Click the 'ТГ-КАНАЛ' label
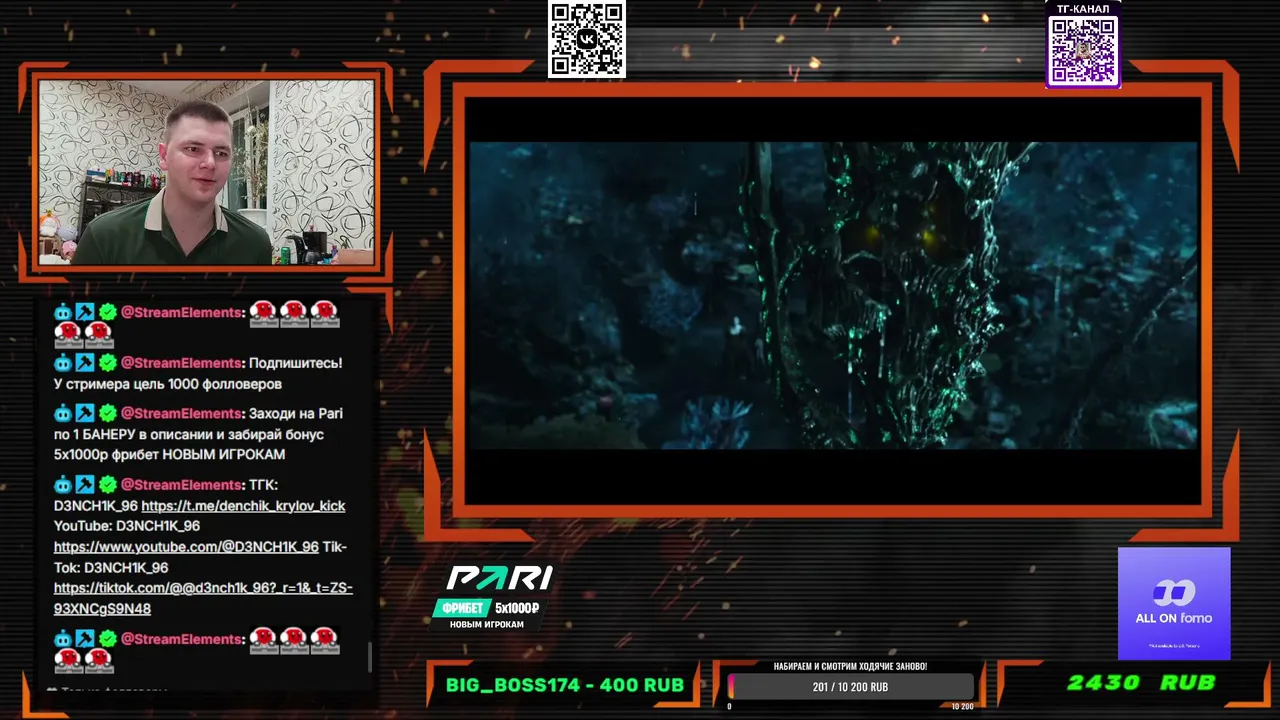The image size is (1280, 720). [1083, 9]
